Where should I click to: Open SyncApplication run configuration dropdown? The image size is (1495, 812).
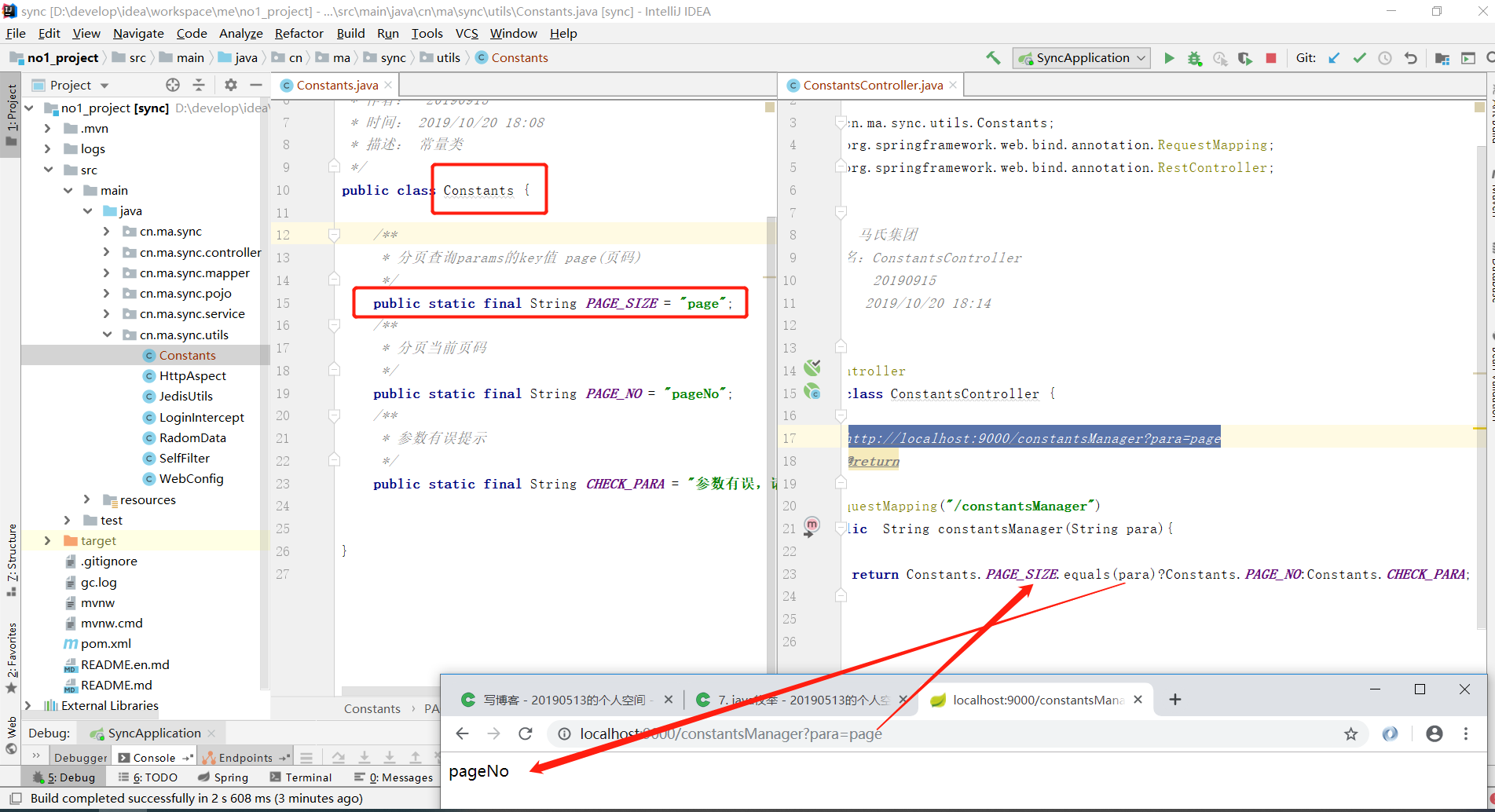click(1082, 58)
